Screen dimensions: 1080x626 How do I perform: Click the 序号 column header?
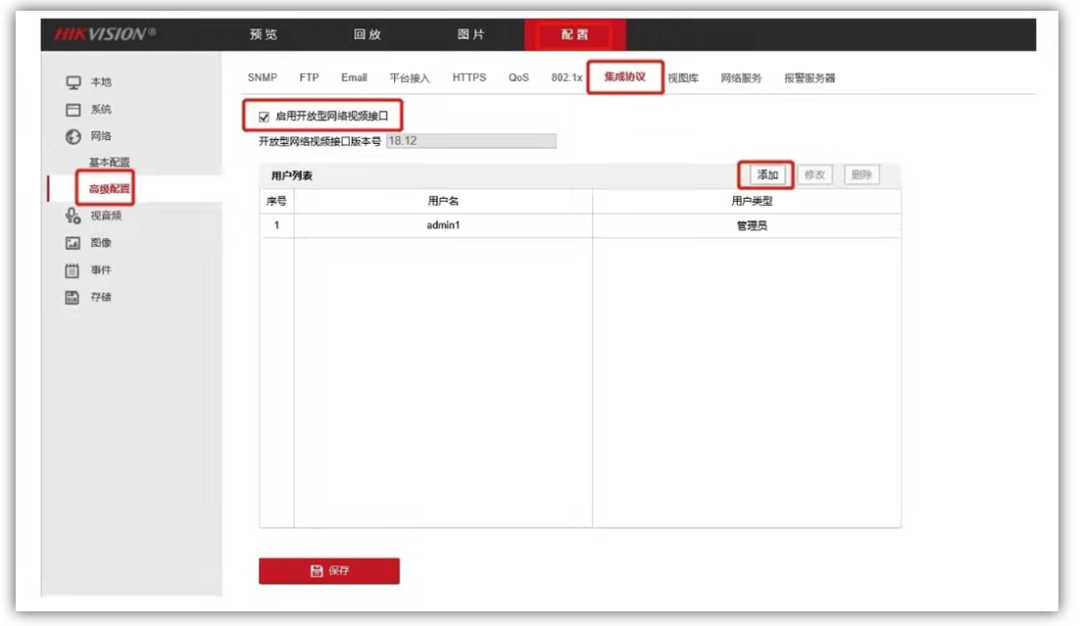[x=277, y=201]
